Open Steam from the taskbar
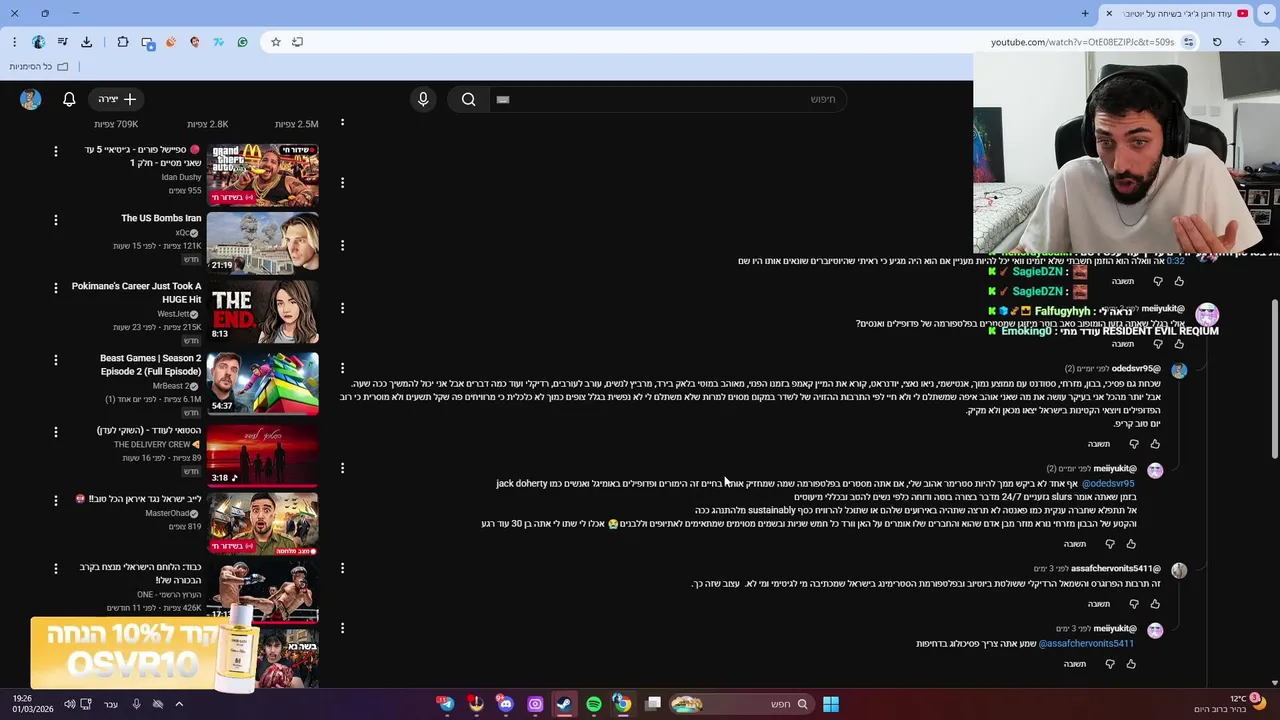The width and height of the screenshot is (1280, 720). coord(564,704)
